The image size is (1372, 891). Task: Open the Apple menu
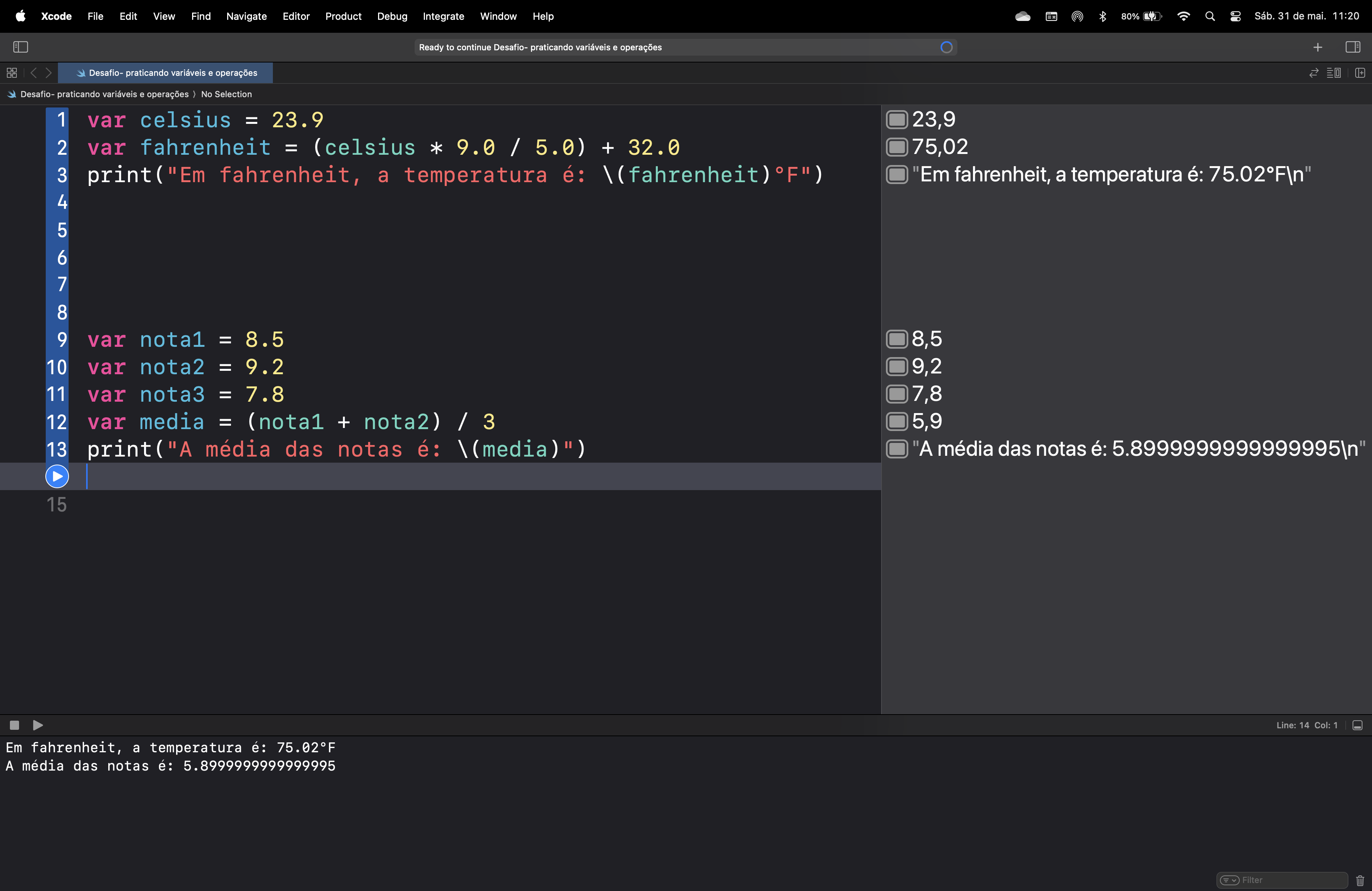(20, 16)
